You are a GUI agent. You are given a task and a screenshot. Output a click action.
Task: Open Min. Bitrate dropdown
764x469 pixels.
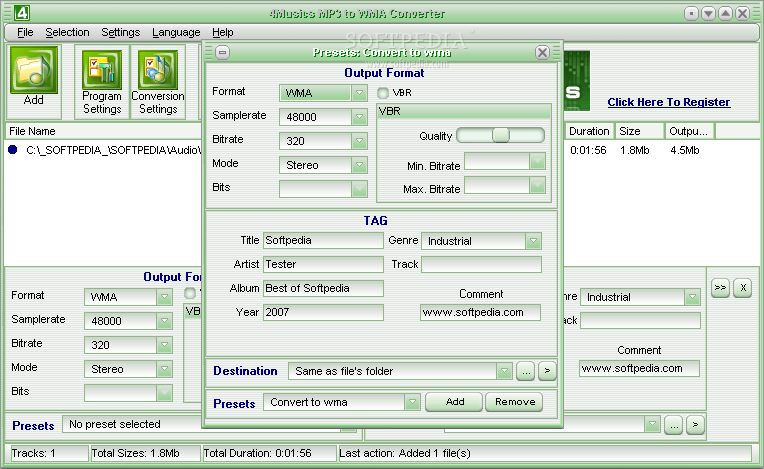pyautogui.click(x=537, y=161)
